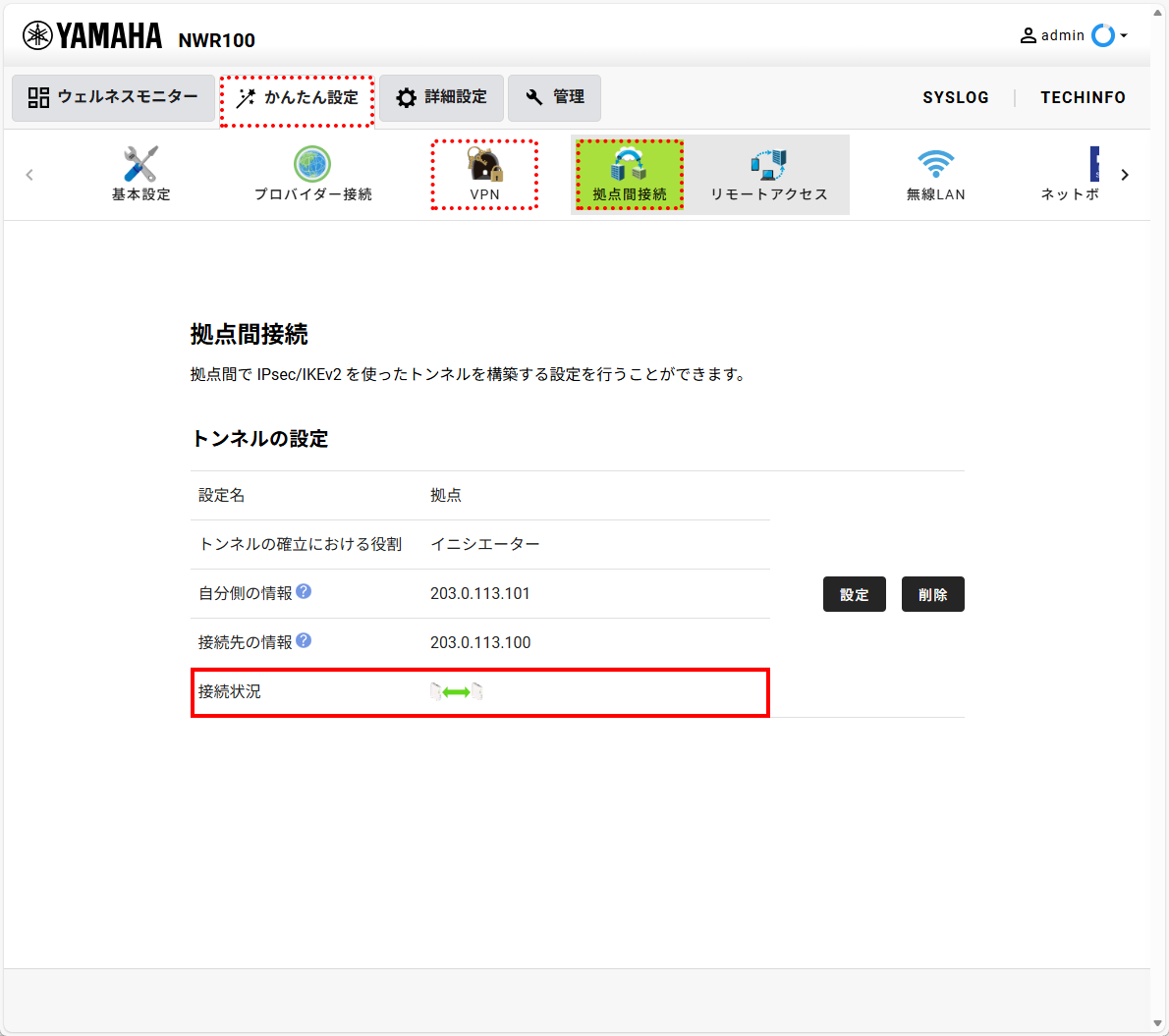
Task: Click the 削除 button for the tunnel
Action: [932, 594]
